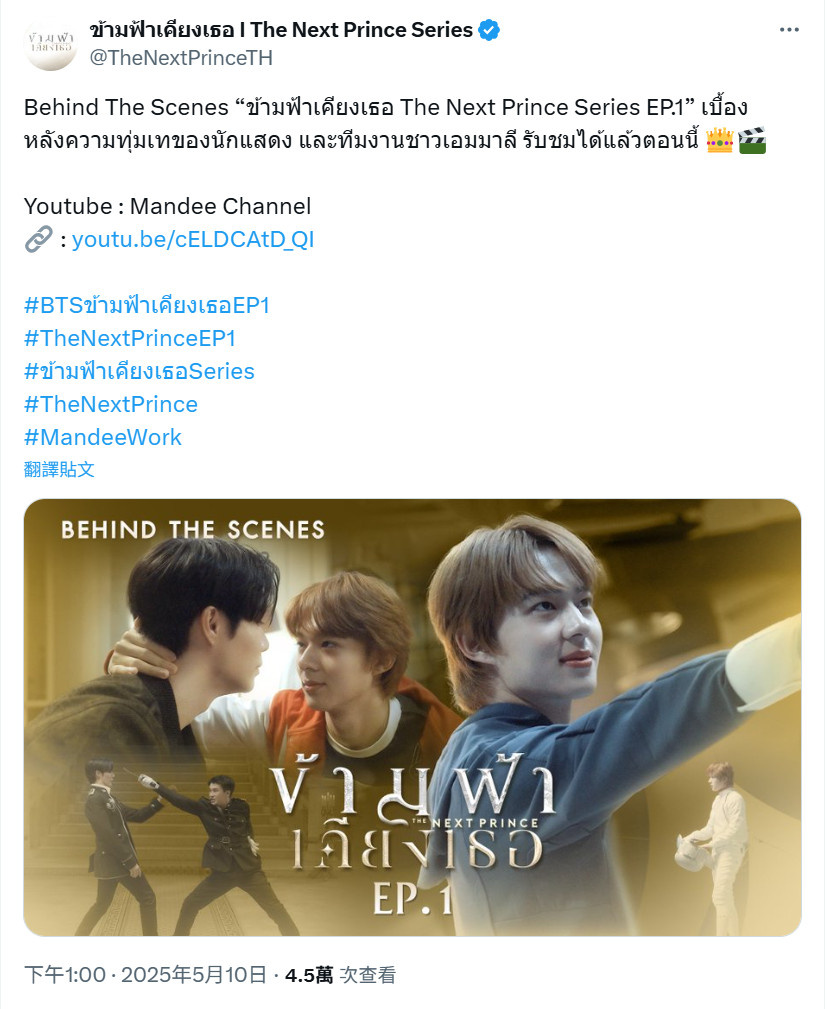The width and height of the screenshot is (827, 1009).
Task: Click the crown emoji in post
Action: click(x=720, y=140)
